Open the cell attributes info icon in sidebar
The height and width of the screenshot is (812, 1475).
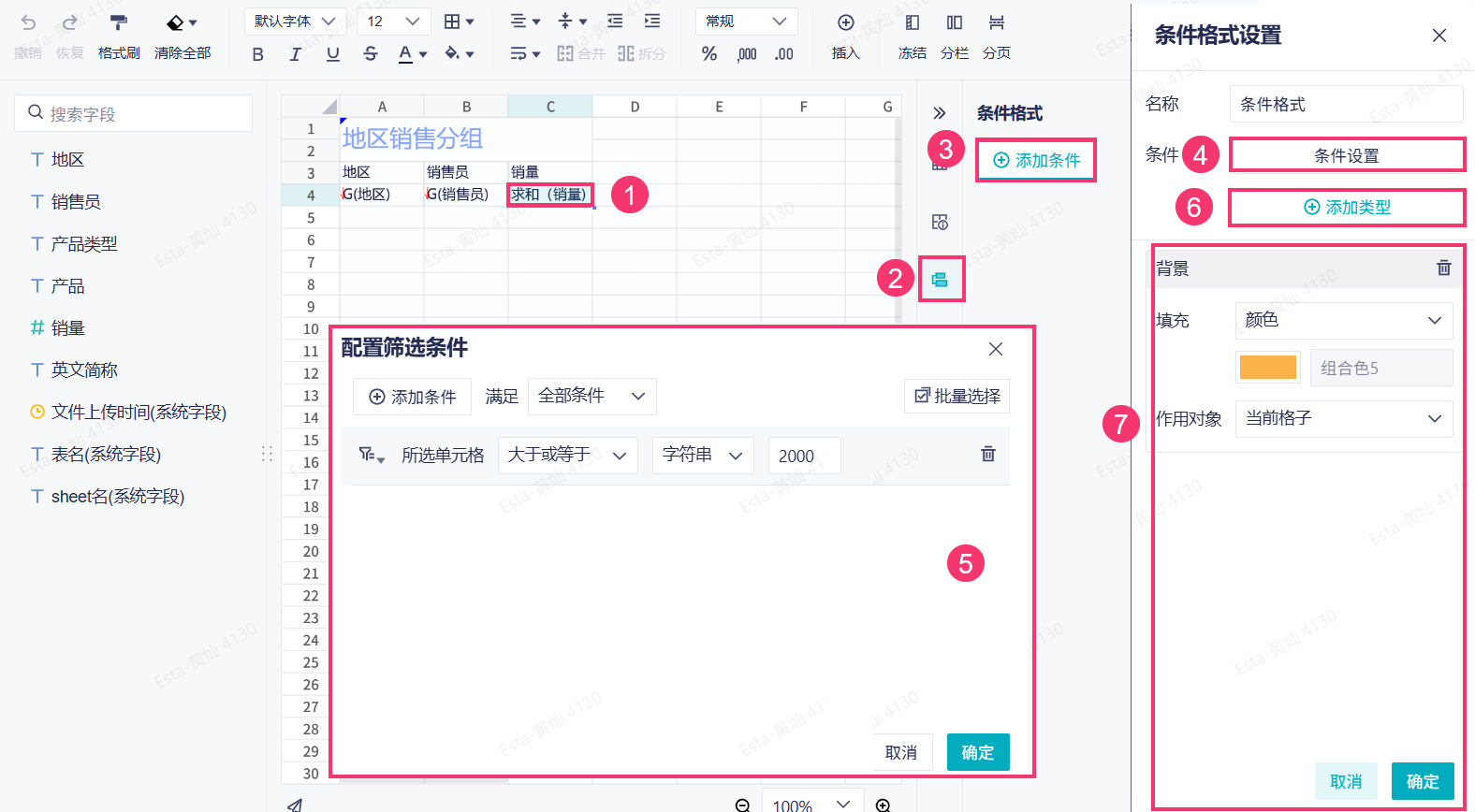click(x=940, y=222)
